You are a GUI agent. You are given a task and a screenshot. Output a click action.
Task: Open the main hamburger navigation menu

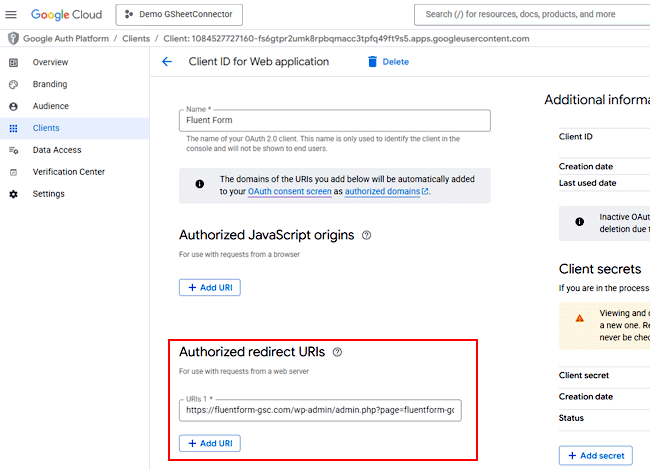(12, 15)
